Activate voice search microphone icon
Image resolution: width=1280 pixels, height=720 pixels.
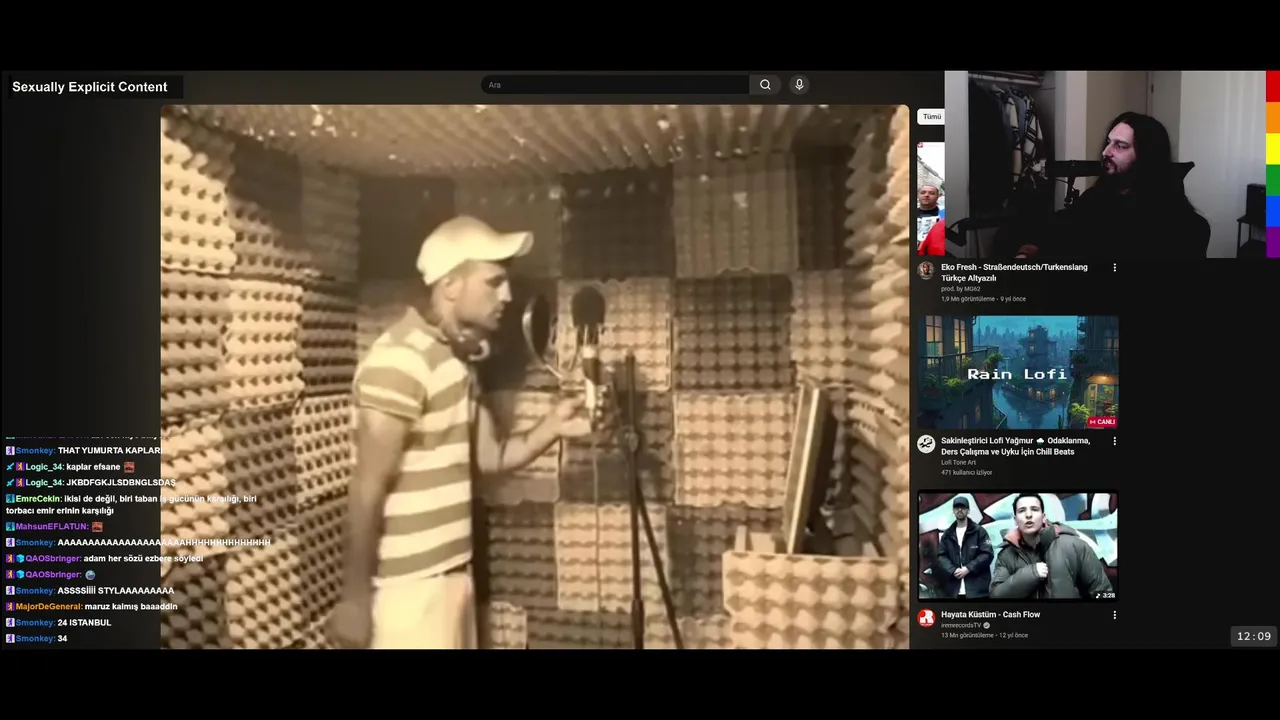(799, 85)
